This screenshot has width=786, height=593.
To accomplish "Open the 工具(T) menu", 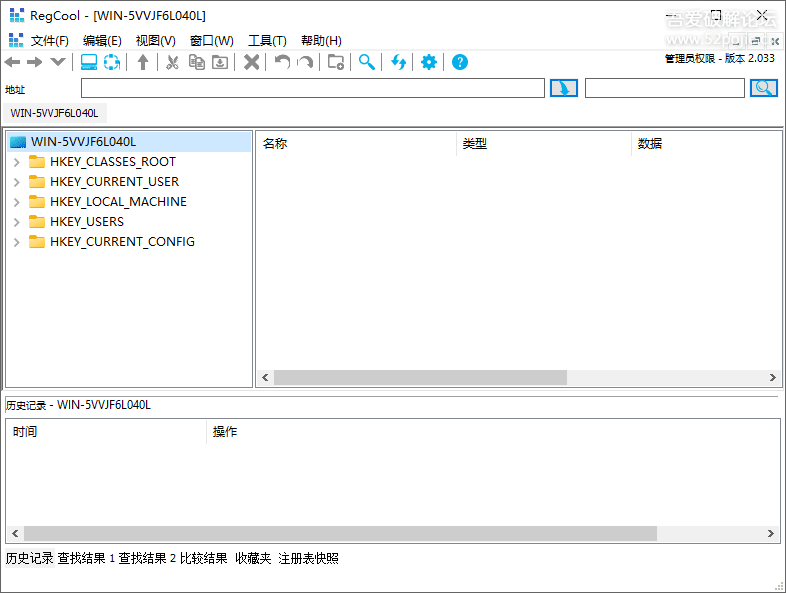I will (x=267, y=41).
